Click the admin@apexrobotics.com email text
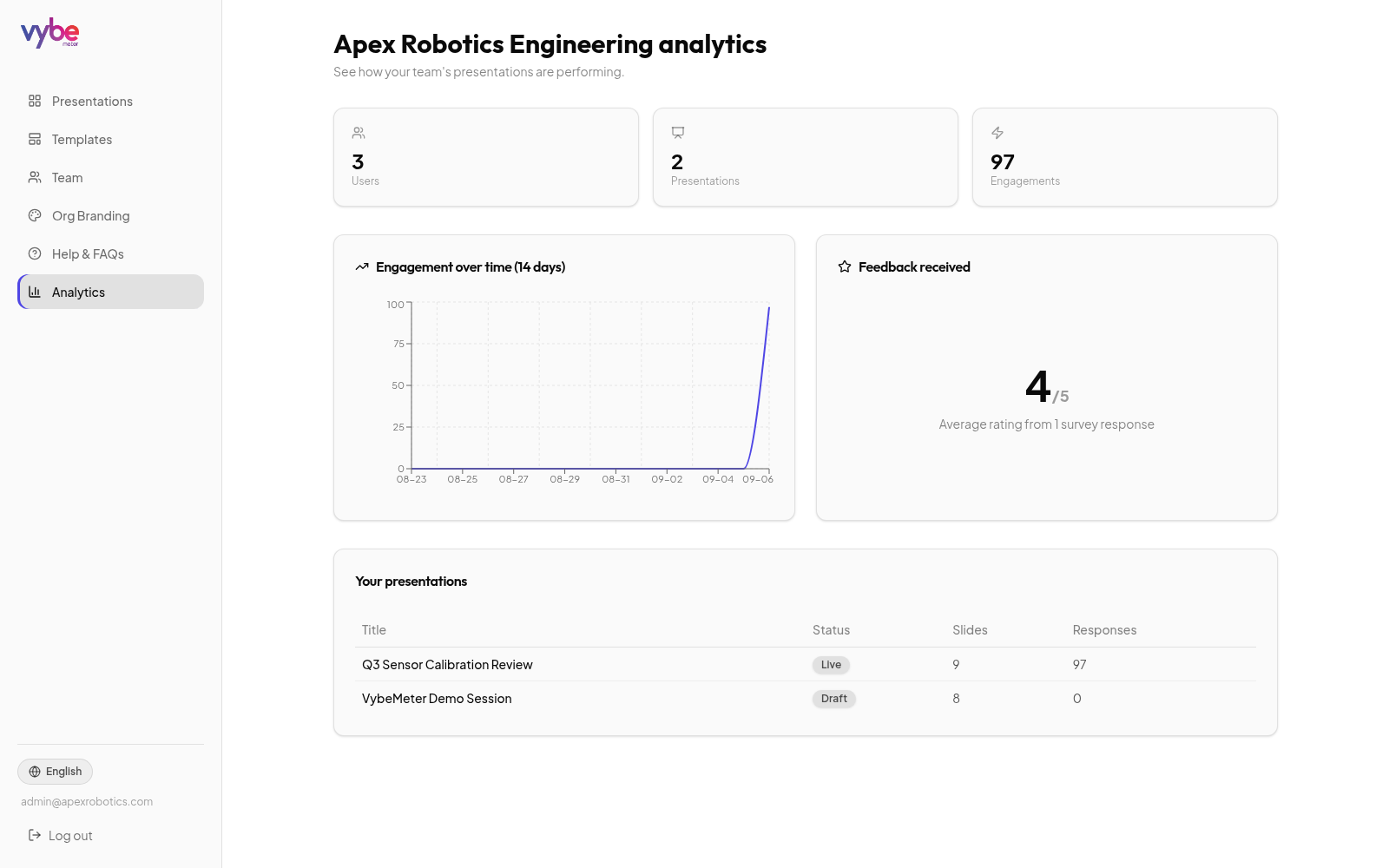This screenshot has width=1389, height=868. click(87, 802)
